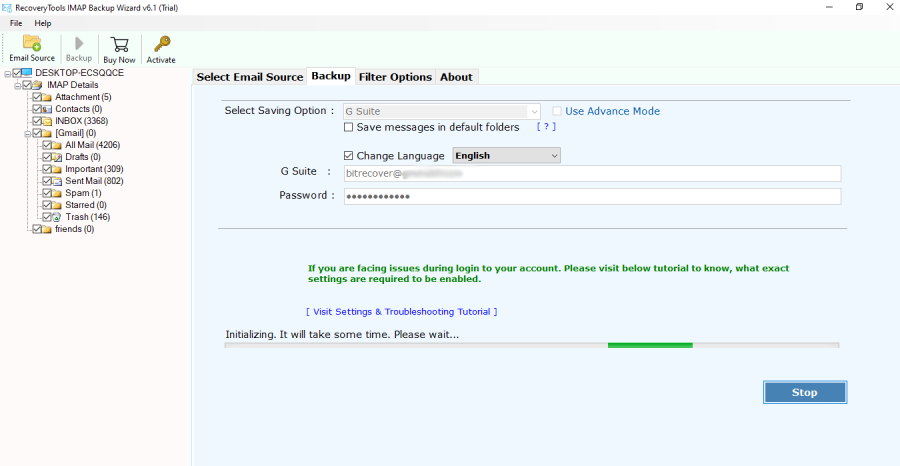Screen dimensions: 900x466
Task: Click into the Password input field
Action: tap(591, 196)
